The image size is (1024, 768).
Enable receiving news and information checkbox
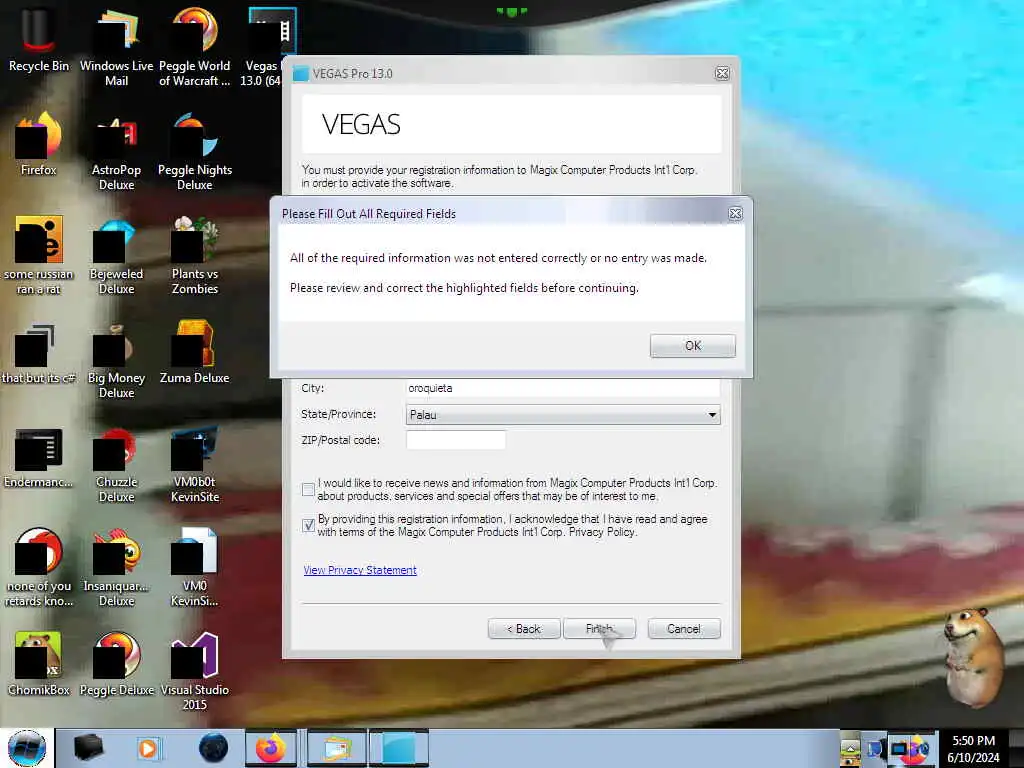pos(308,489)
